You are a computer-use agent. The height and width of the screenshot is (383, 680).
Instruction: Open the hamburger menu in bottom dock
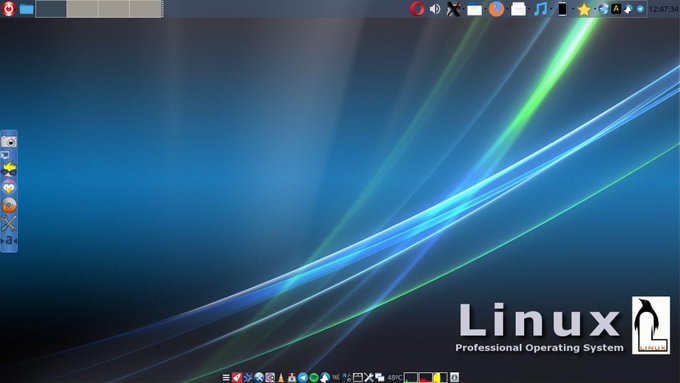(226, 377)
